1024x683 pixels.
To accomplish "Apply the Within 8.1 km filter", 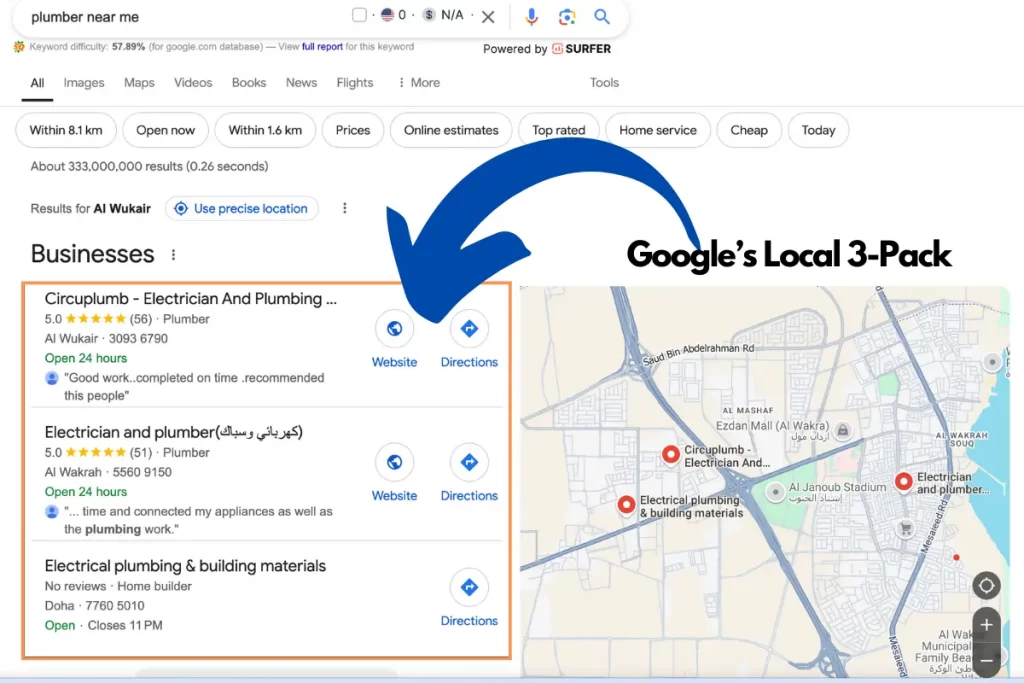I will pos(66,130).
